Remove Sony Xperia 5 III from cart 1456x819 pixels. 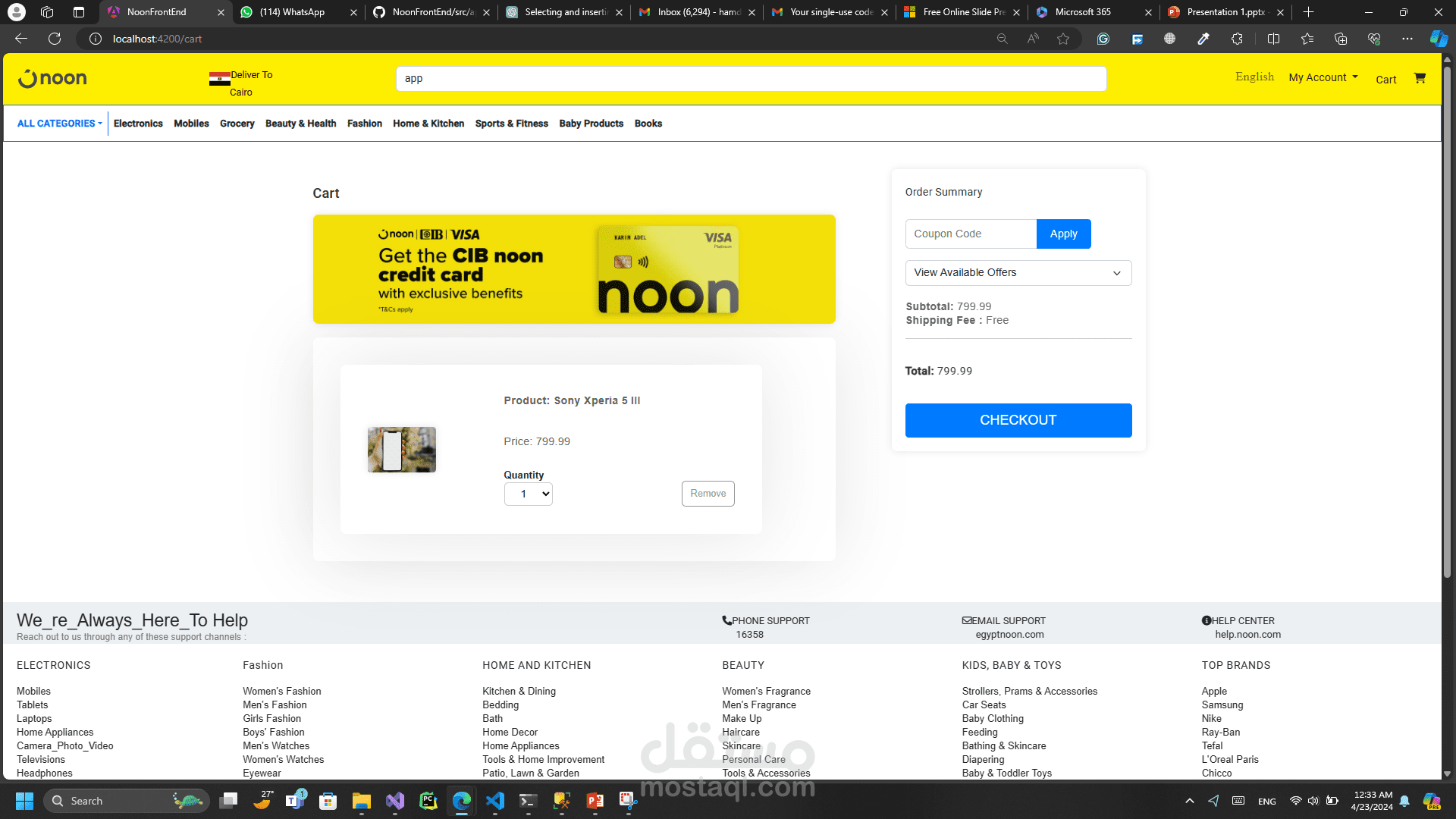[x=708, y=494]
